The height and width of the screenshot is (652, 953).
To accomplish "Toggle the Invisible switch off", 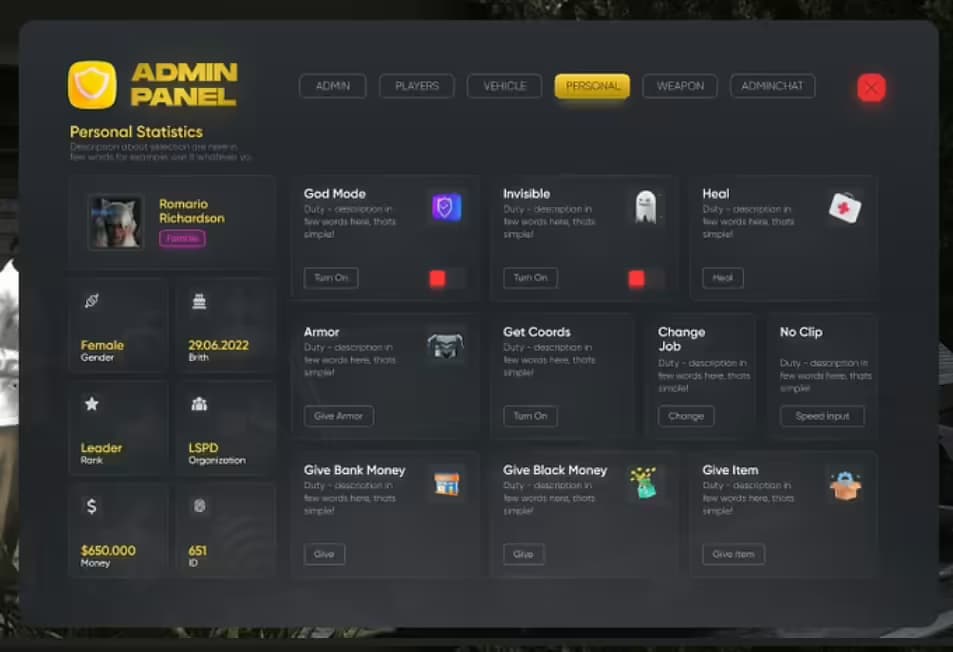I will [x=636, y=279].
